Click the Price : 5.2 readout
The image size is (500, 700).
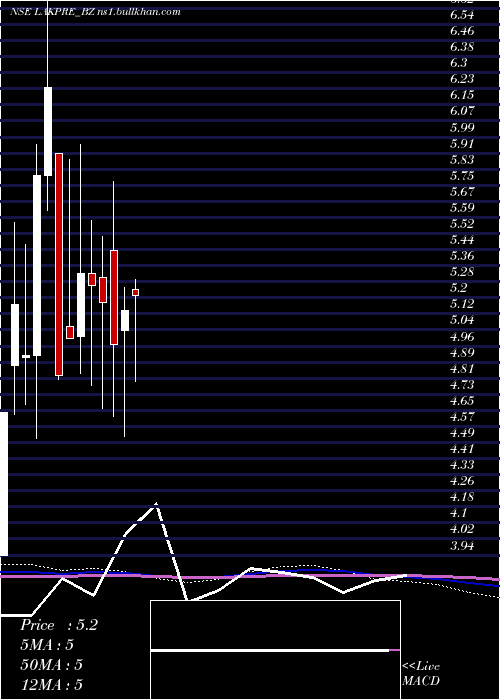pos(58,625)
